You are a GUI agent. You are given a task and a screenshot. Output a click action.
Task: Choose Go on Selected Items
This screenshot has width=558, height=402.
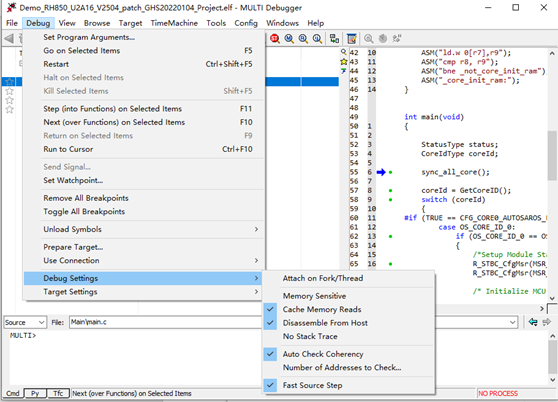click(143, 51)
